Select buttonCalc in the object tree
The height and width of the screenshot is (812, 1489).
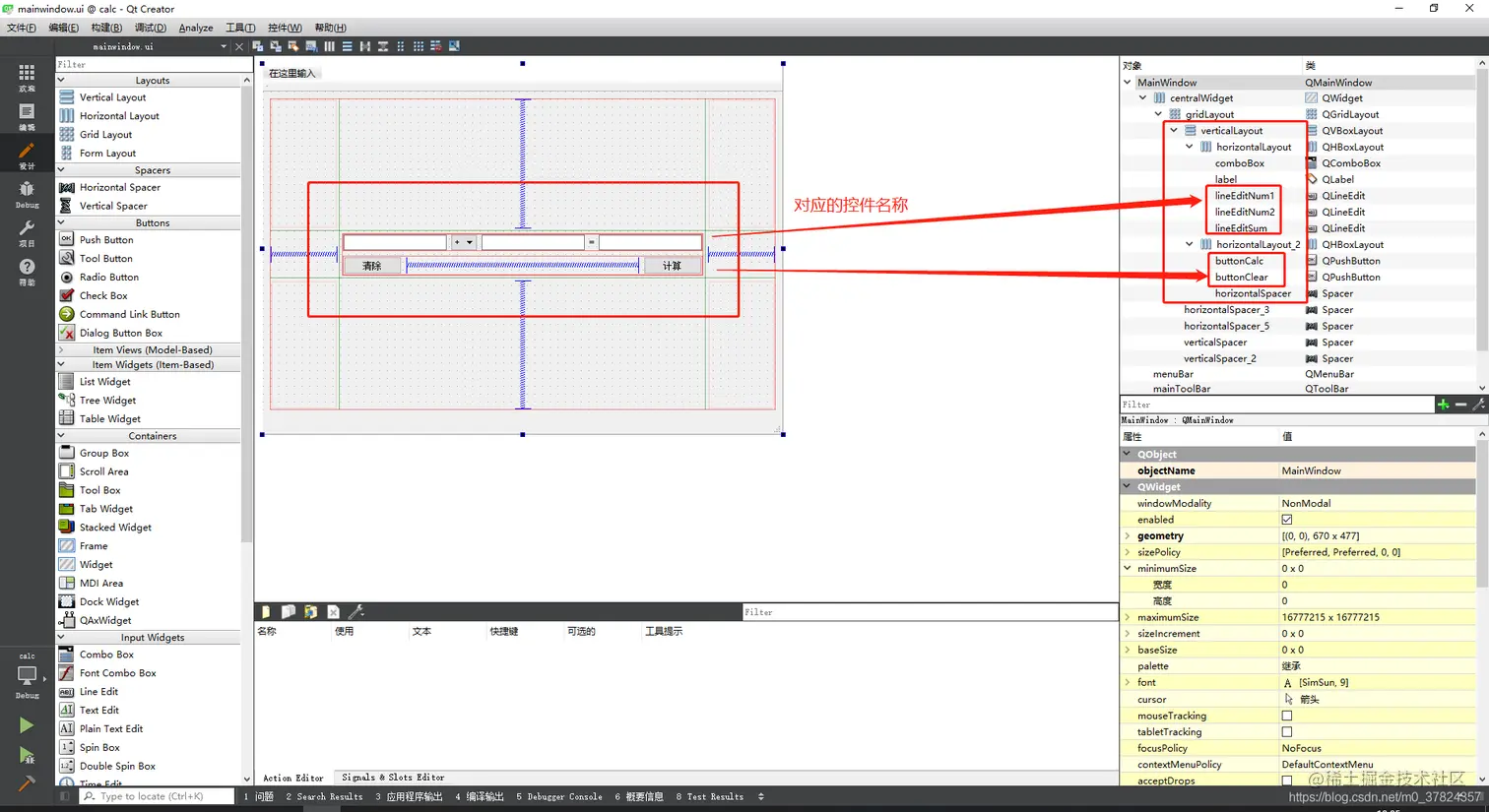[1238, 261]
